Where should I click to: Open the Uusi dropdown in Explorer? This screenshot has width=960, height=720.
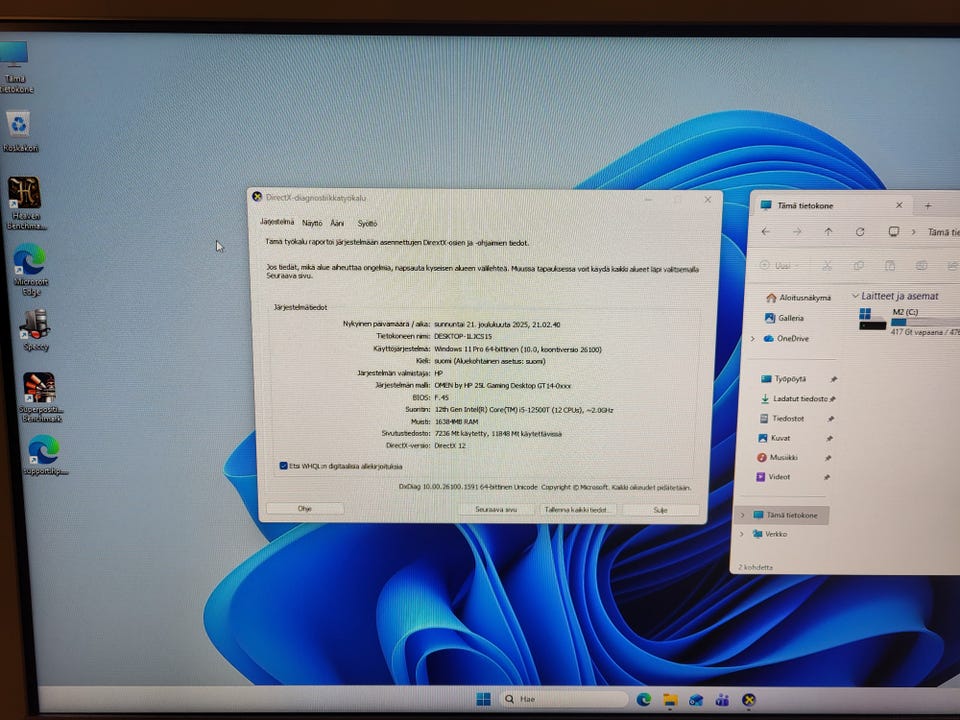[x=780, y=265]
